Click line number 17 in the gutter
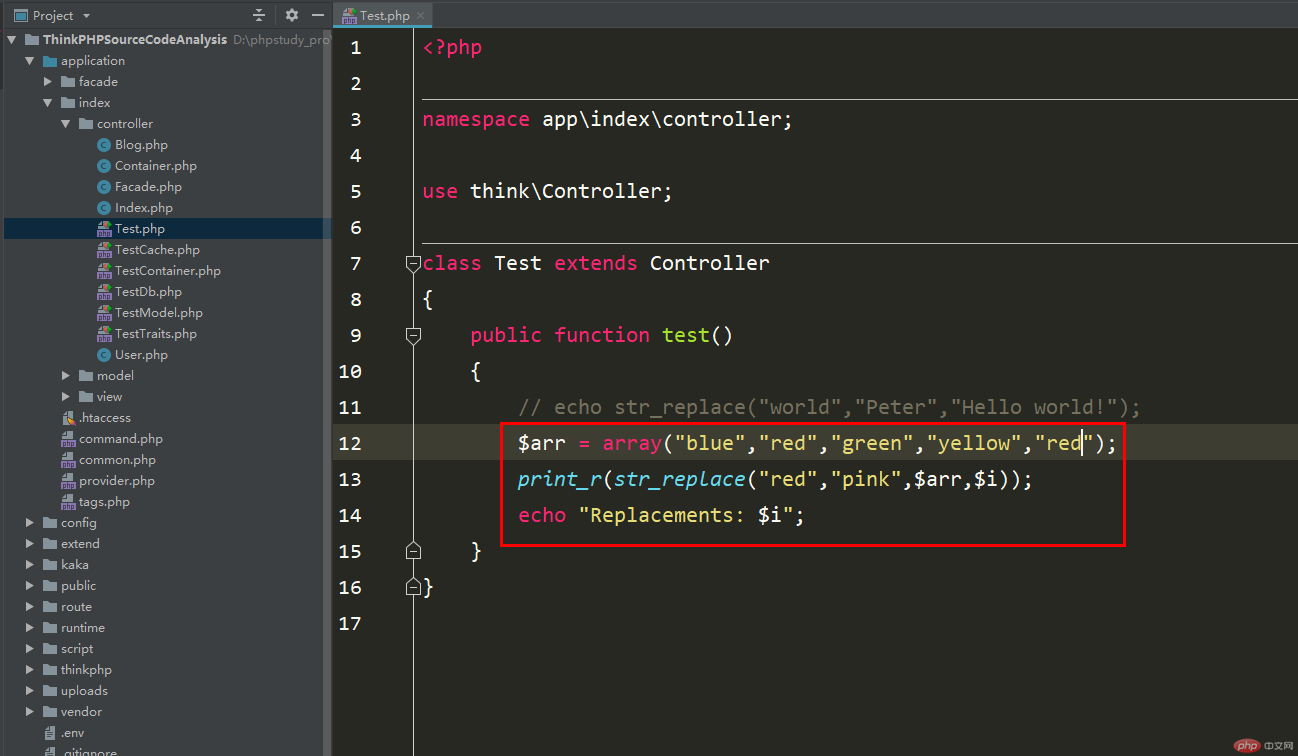 [x=350, y=624]
